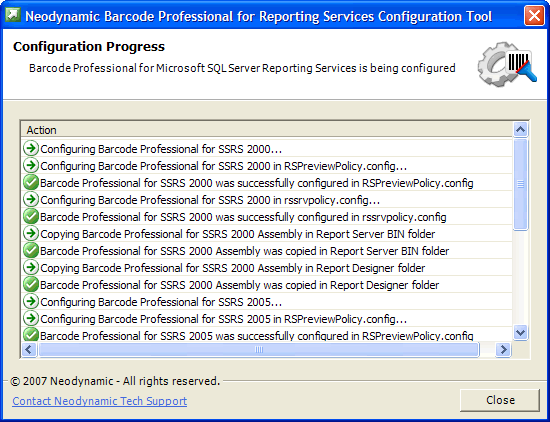Click the Close button
Viewport: 550px width, 422px height.
tap(500, 400)
